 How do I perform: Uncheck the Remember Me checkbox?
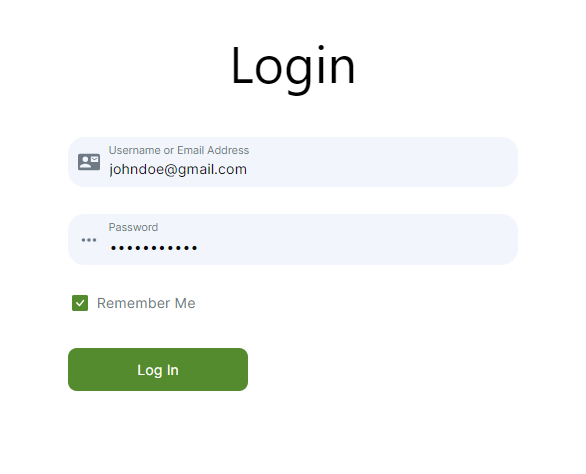click(80, 303)
